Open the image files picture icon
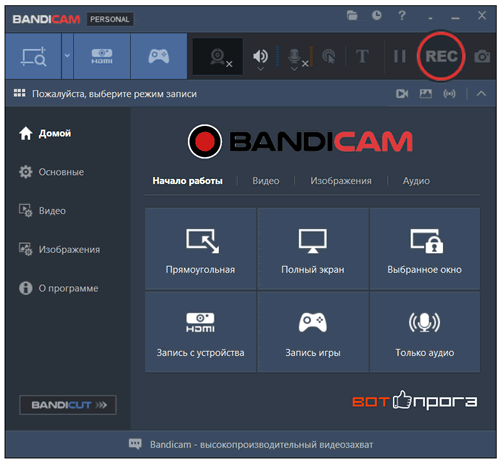This screenshot has width=500, height=463. 426,94
